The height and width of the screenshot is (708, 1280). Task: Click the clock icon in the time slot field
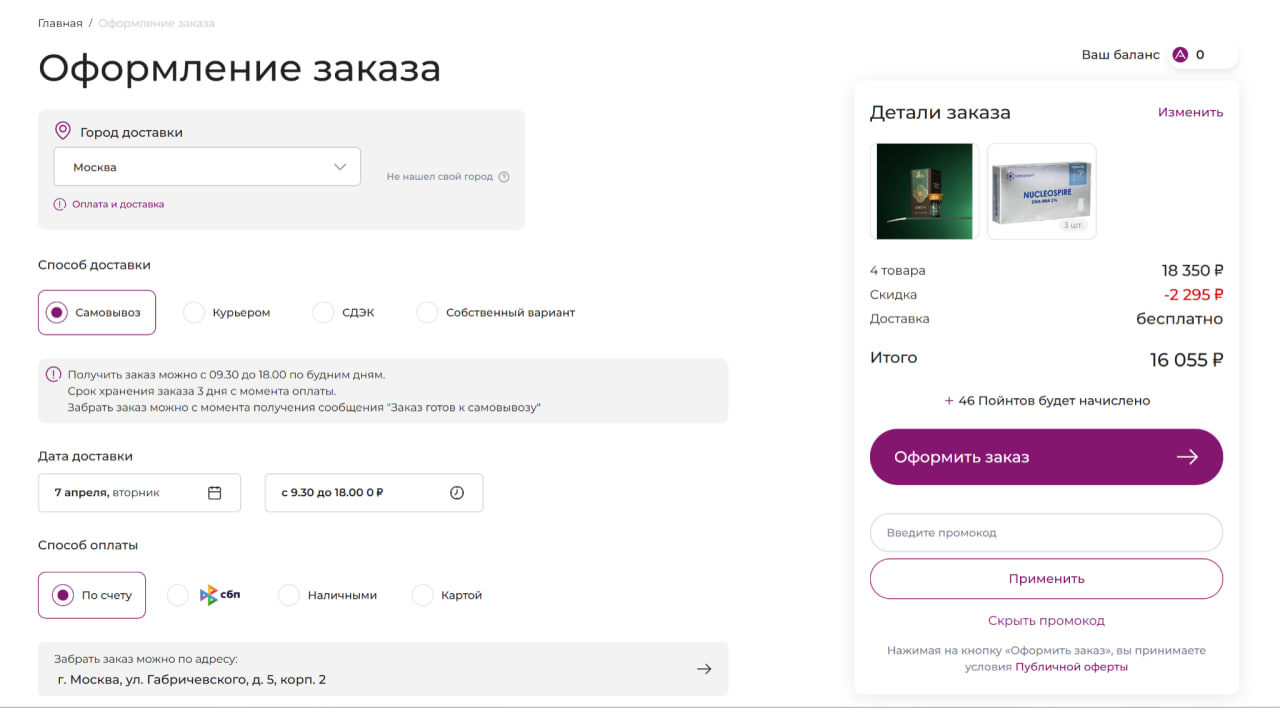click(x=457, y=493)
